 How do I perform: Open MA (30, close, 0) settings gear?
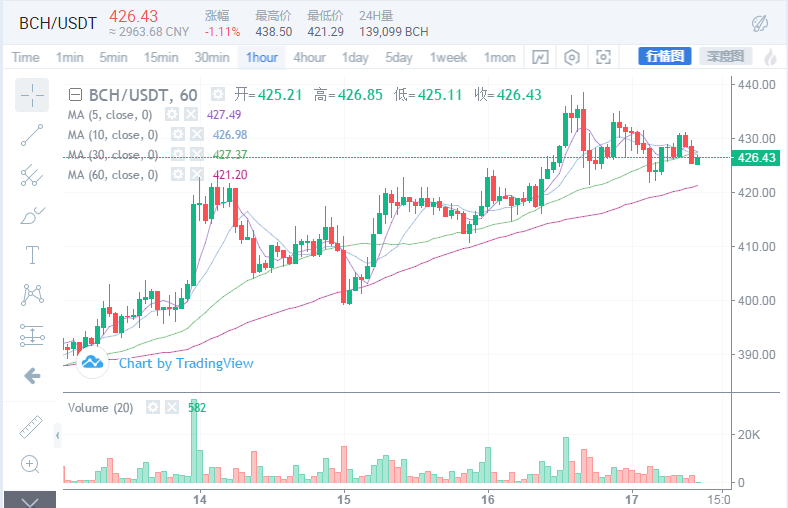177,154
